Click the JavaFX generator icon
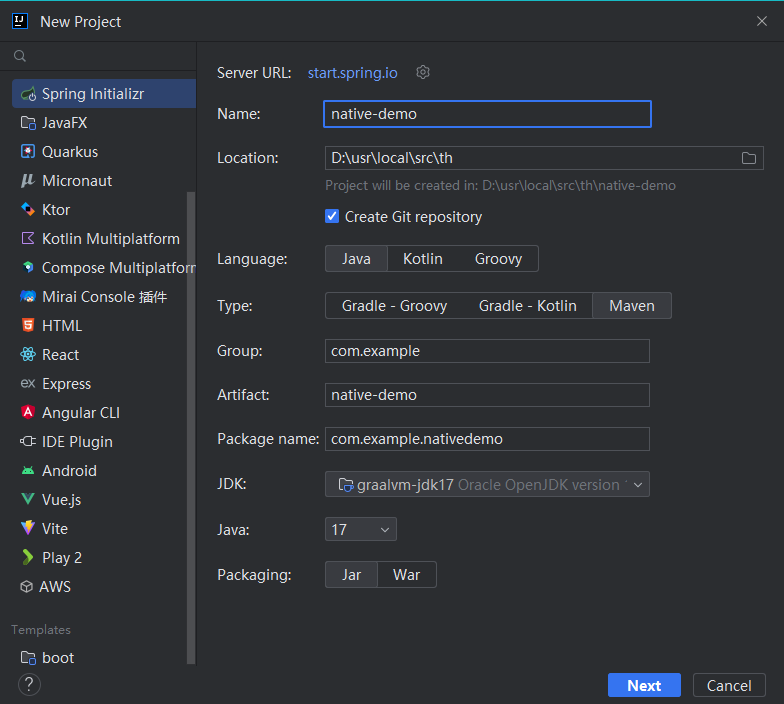The width and height of the screenshot is (784, 704). point(28,123)
